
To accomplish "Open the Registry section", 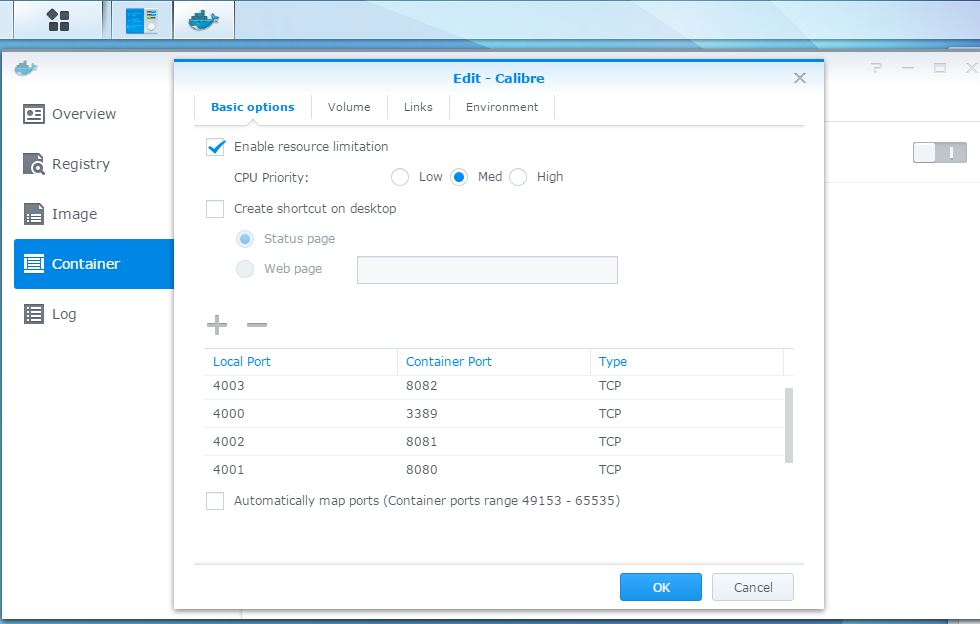I will tap(94, 164).
